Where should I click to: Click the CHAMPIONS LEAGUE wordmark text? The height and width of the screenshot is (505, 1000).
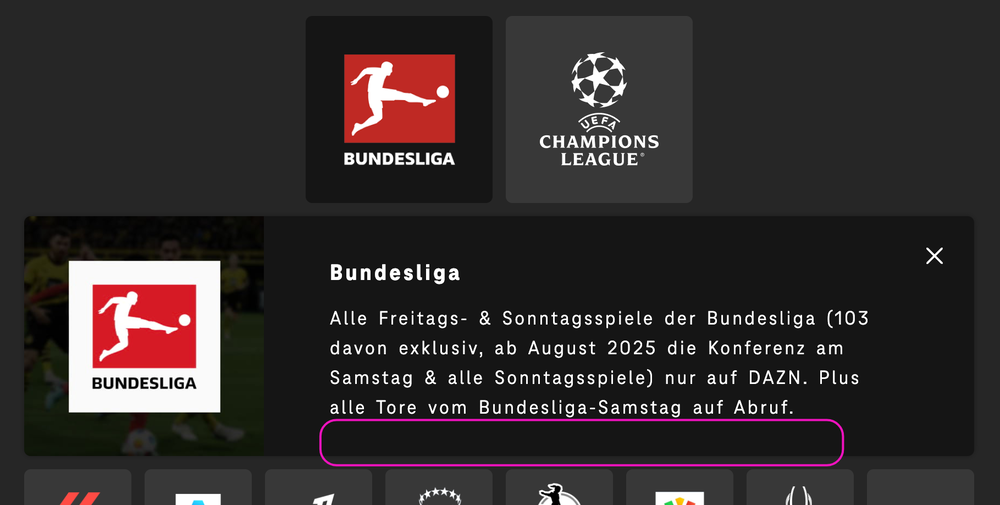tap(599, 150)
